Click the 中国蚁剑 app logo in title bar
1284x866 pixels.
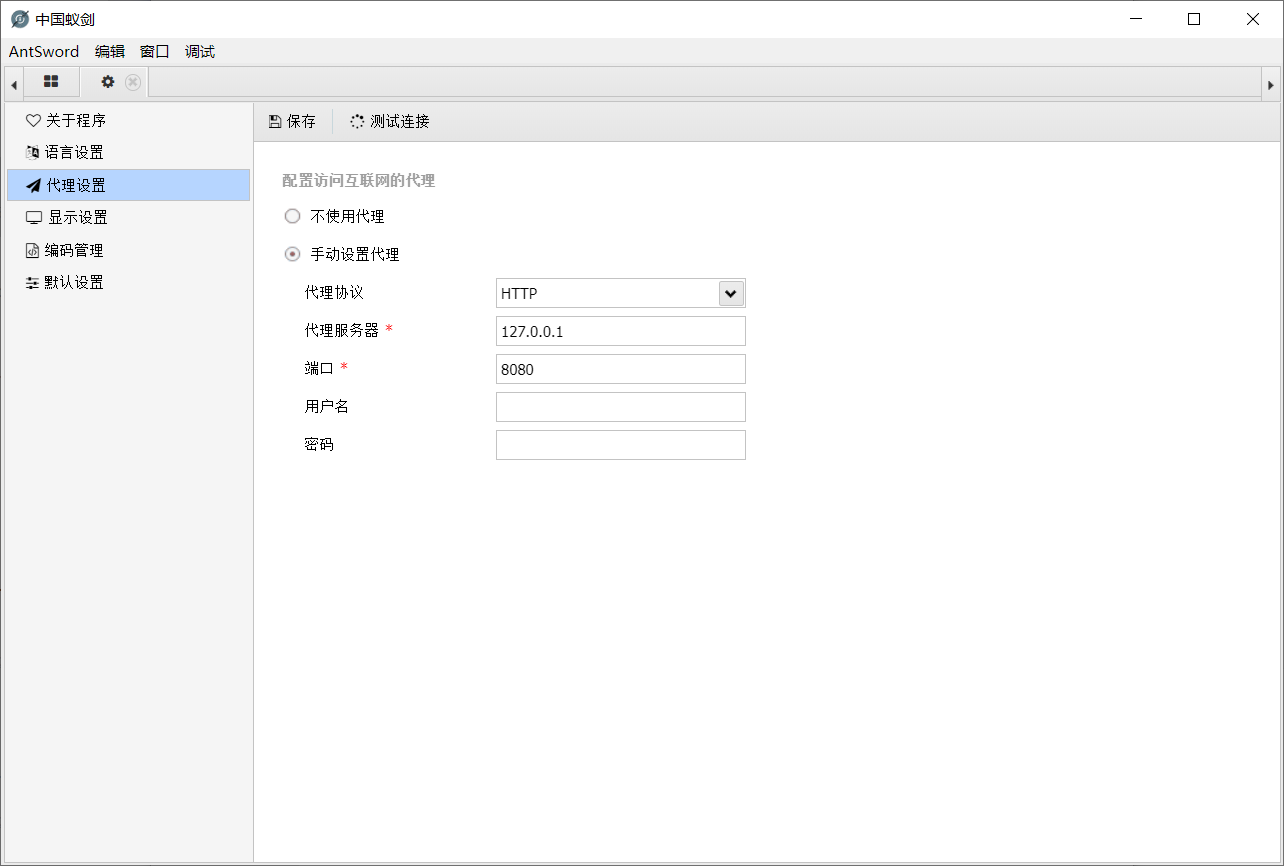coord(19,19)
